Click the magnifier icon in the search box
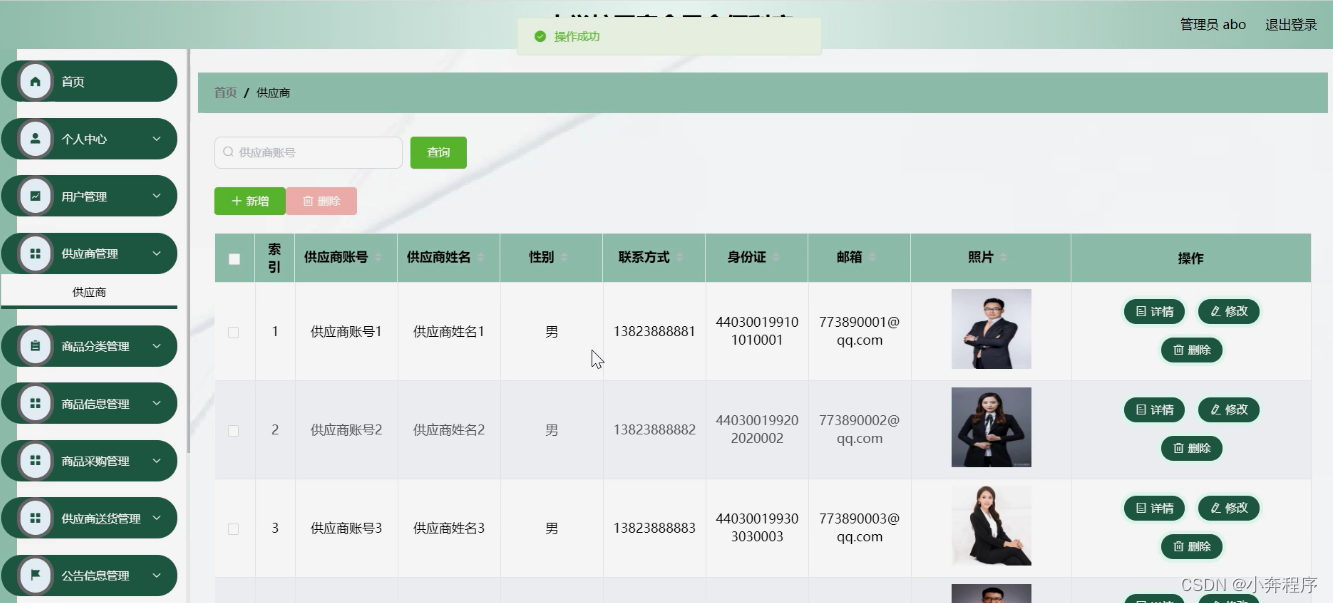Viewport: 1333px width, 603px height. click(x=228, y=152)
